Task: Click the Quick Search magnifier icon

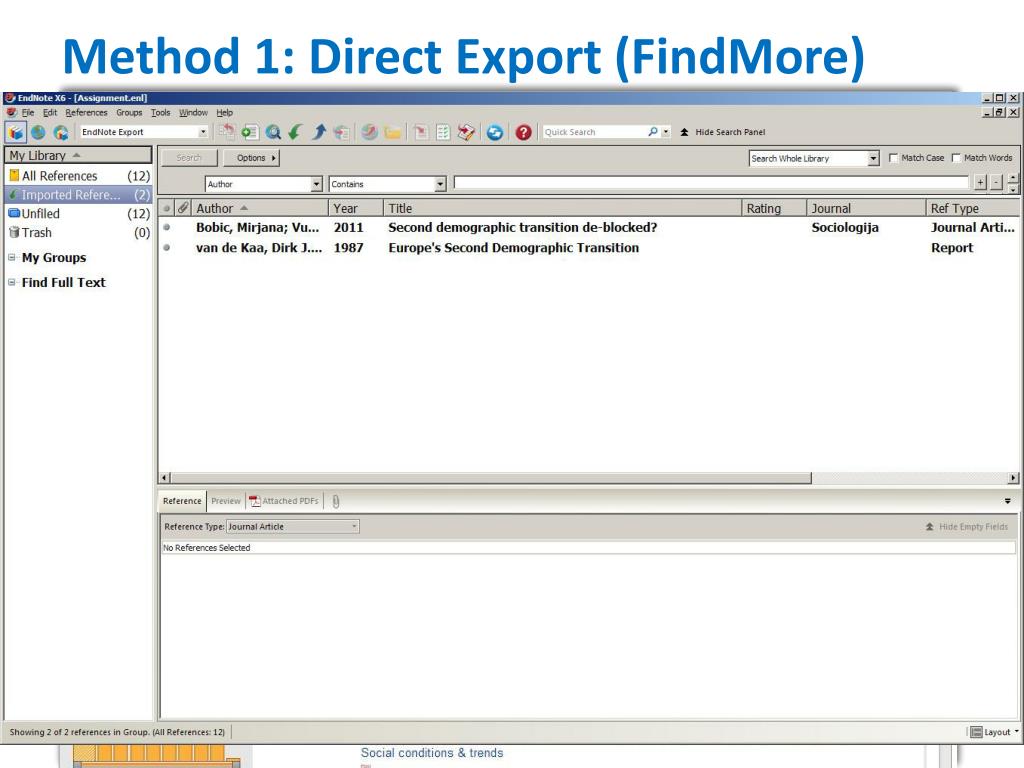Action: (652, 132)
